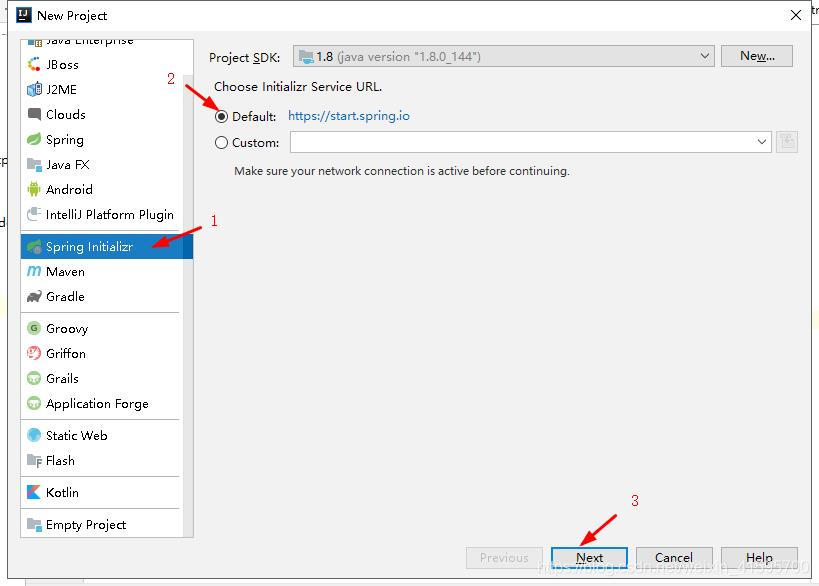The image size is (819, 586).
Task: Click the network connection notice text
Action: (402, 171)
